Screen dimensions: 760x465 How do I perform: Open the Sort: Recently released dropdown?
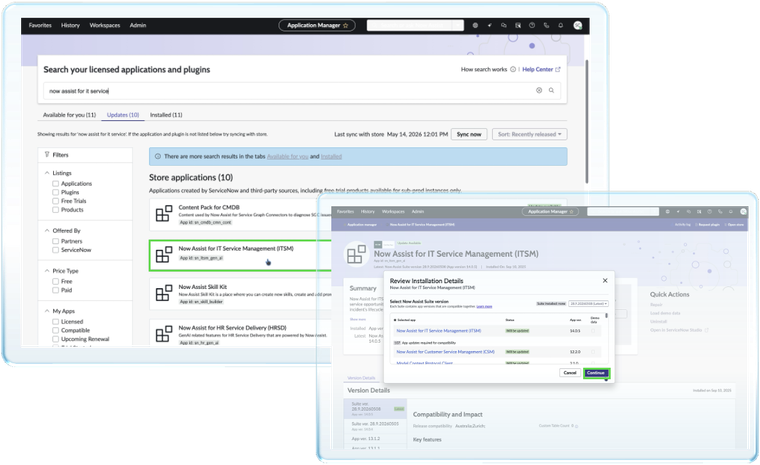pos(529,134)
